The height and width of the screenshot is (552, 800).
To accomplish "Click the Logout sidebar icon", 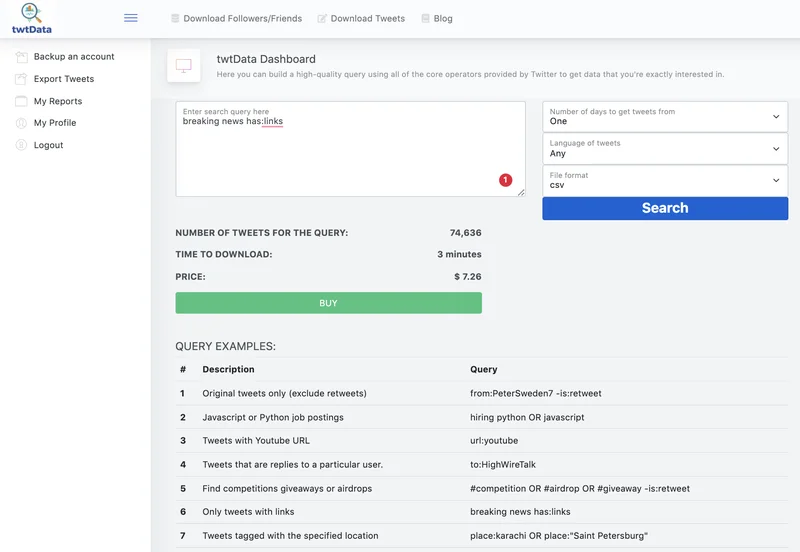I will 21,145.
